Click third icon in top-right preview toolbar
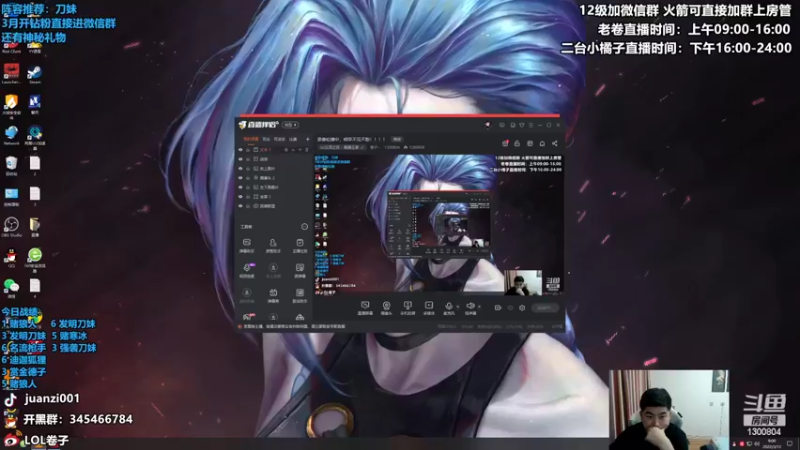The image size is (800, 450). click(x=530, y=143)
